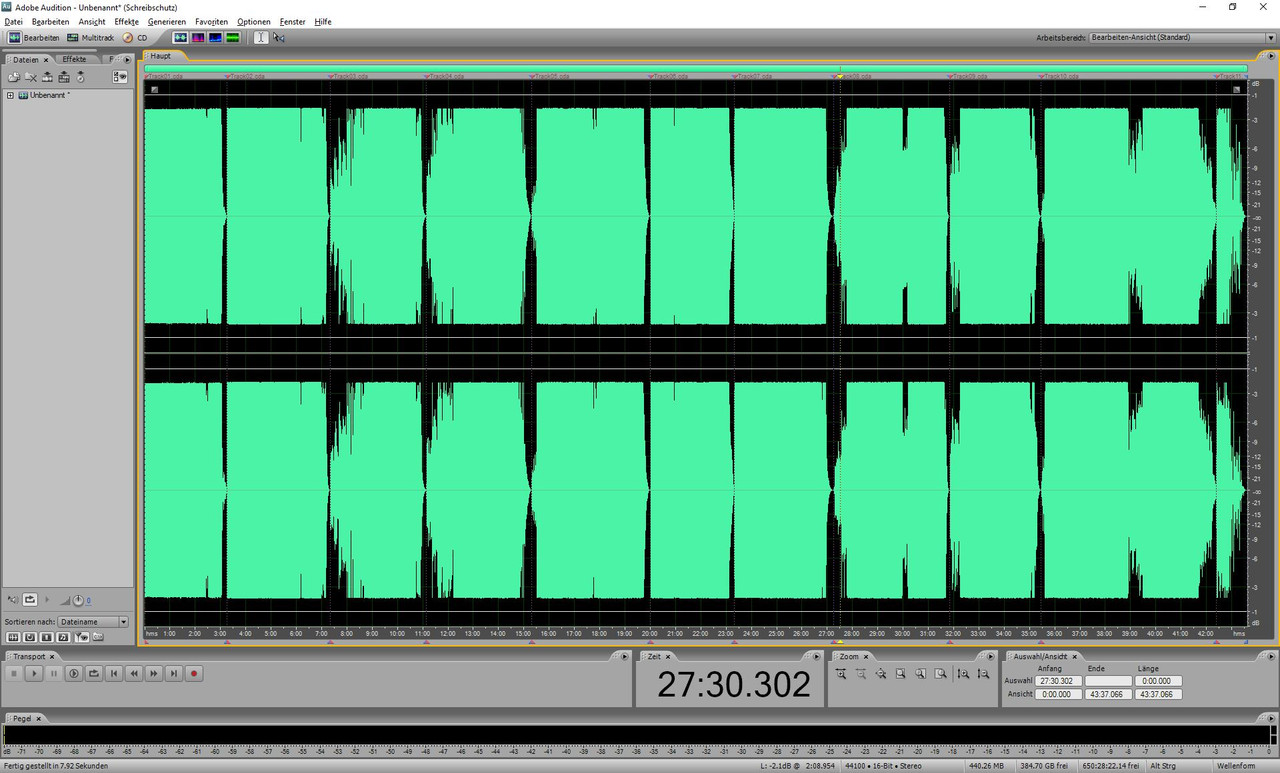1280x773 pixels.
Task: Switch to Multitrack view
Action: [x=90, y=37]
